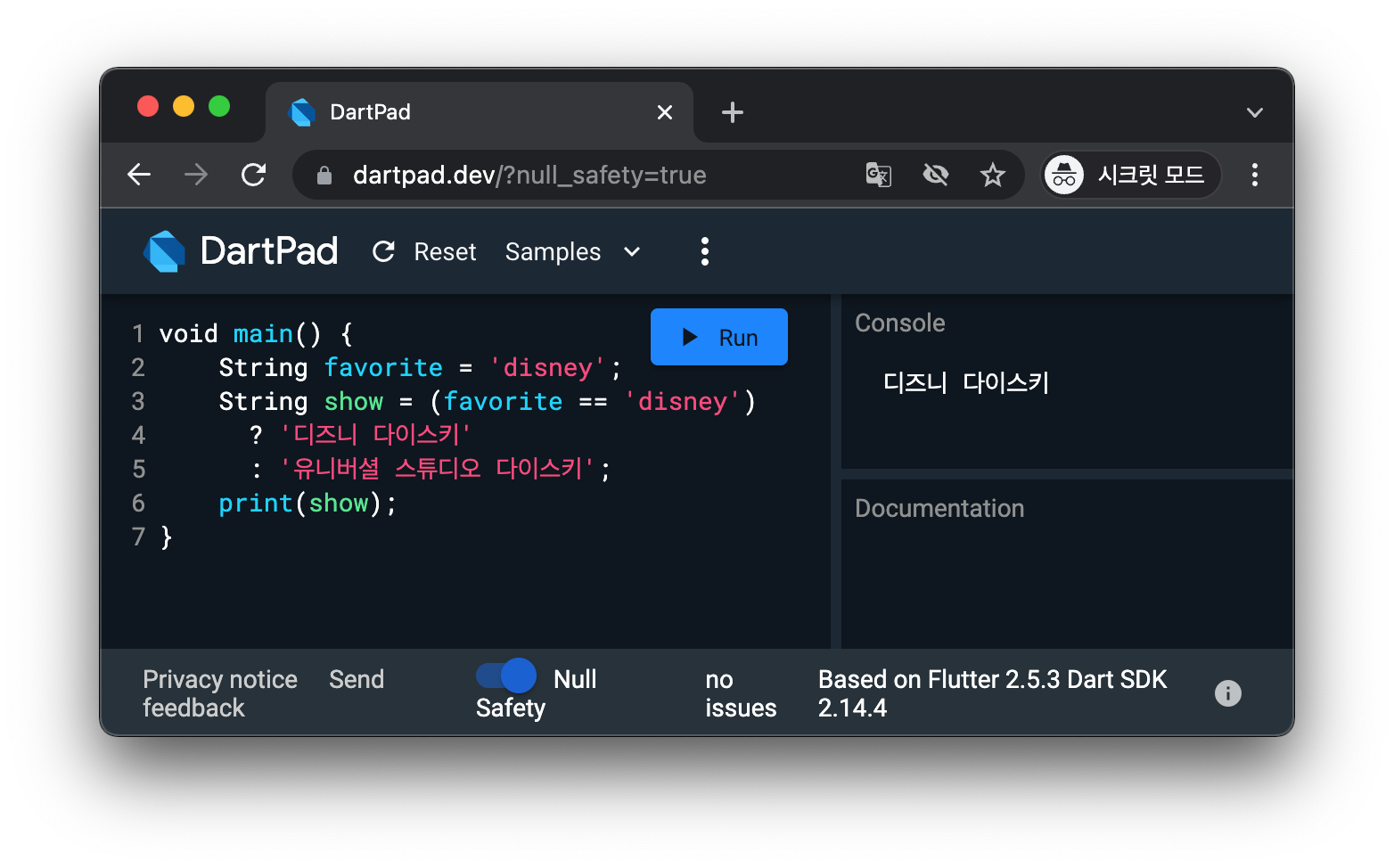The image size is (1394, 868).
Task: Click the browser forward arrow
Action: coord(196,175)
